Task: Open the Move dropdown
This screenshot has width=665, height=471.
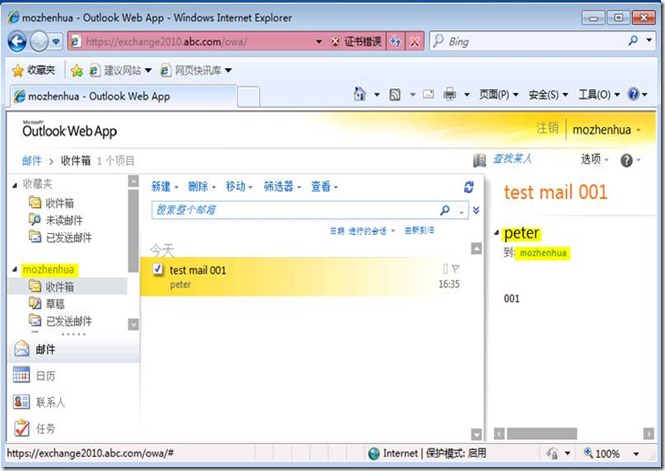Action: pyautogui.click(x=239, y=187)
